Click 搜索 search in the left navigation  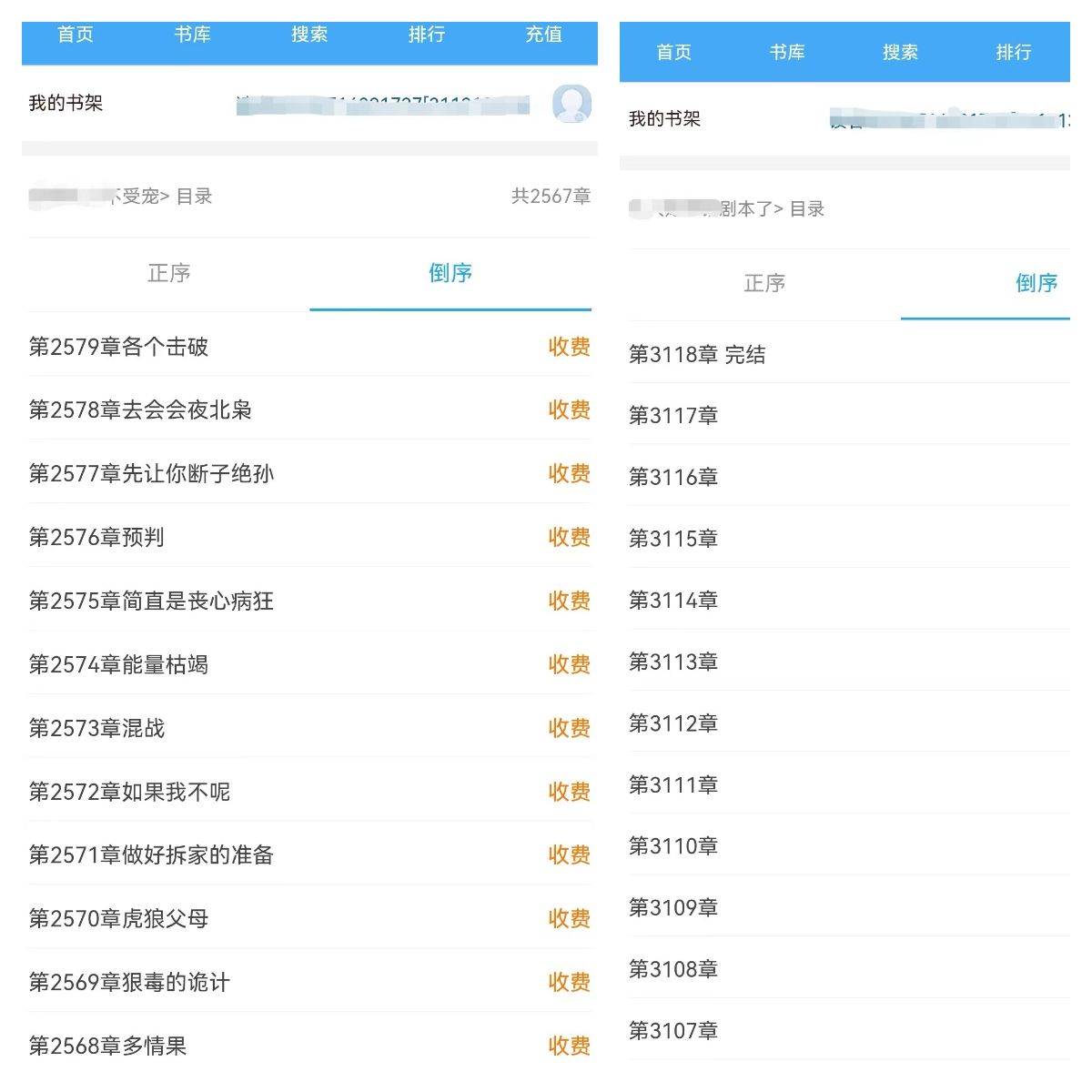(x=309, y=35)
